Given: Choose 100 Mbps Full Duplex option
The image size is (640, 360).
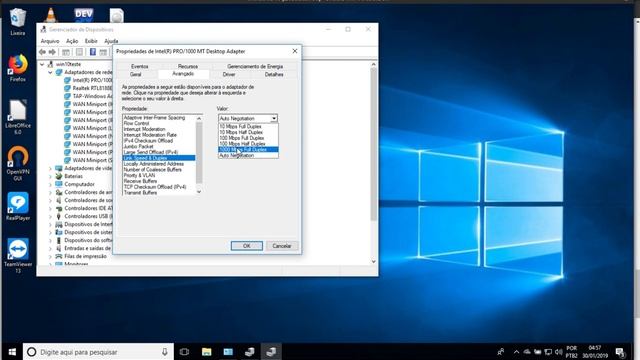Looking at the screenshot, I should (x=249, y=138).
